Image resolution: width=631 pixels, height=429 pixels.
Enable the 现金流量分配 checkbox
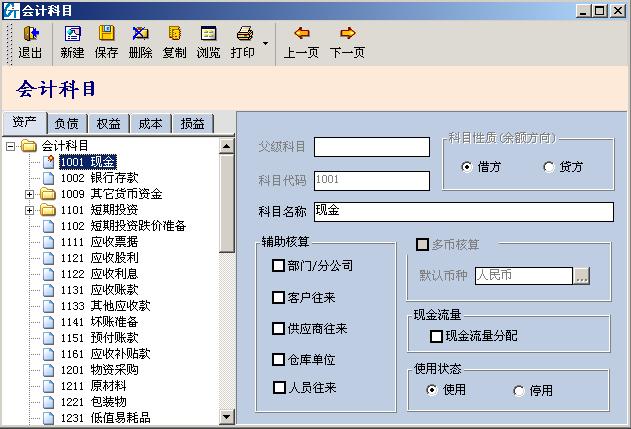tap(436, 336)
